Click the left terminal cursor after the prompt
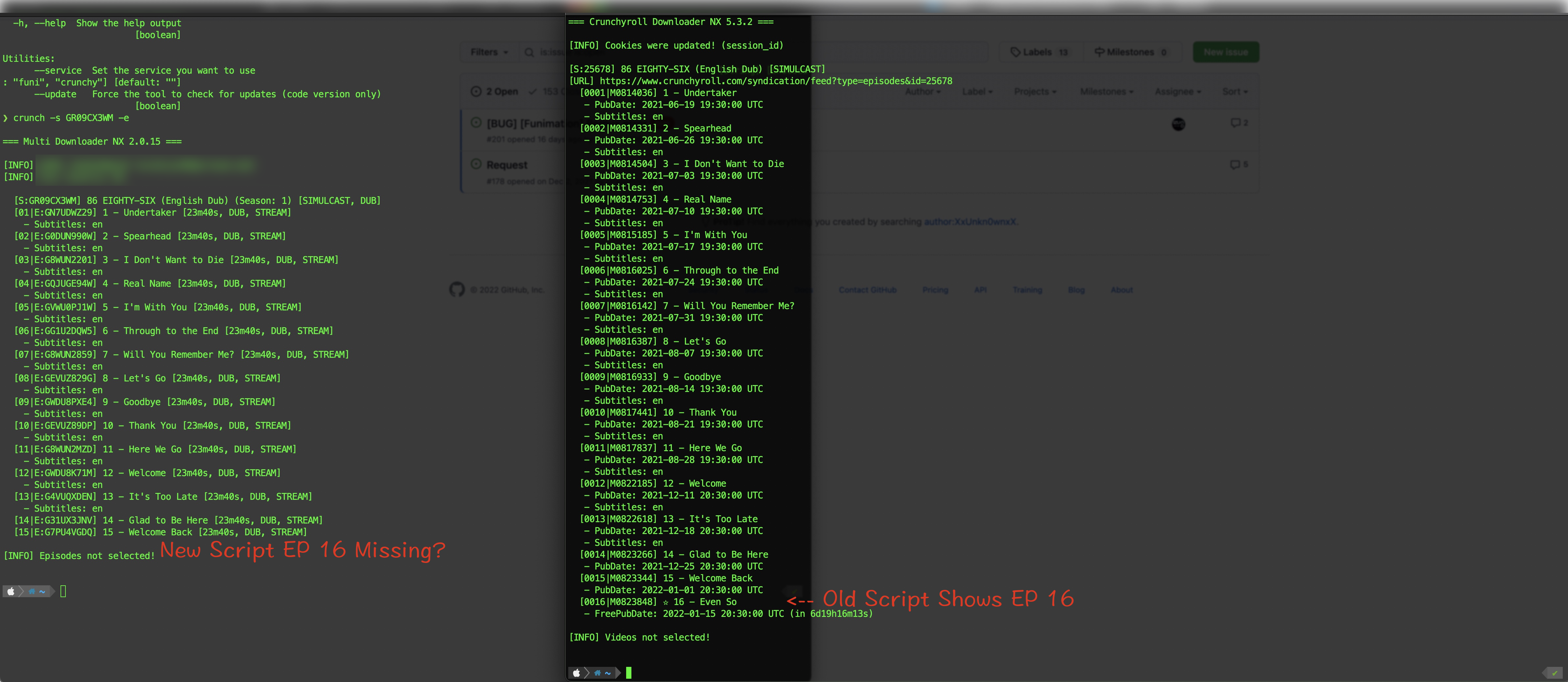Image resolution: width=1568 pixels, height=682 pixels. click(x=63, y=591)
